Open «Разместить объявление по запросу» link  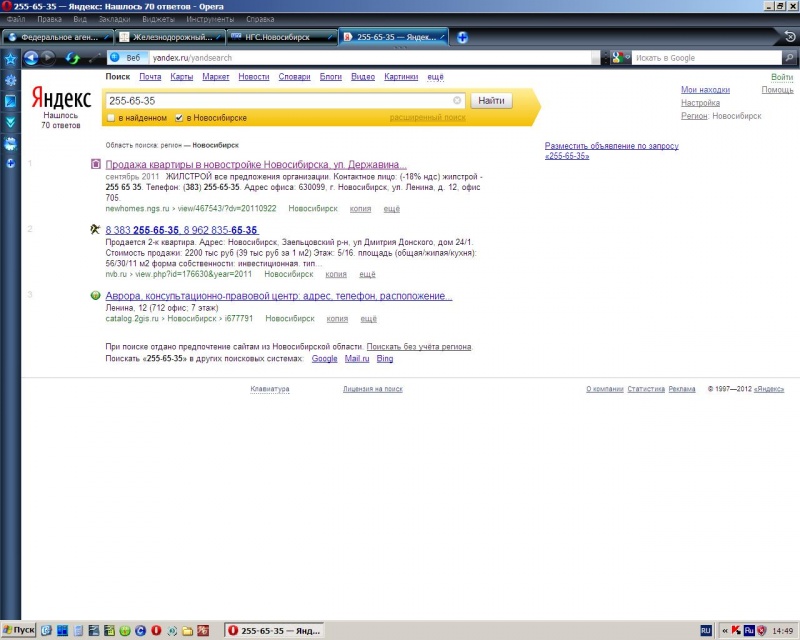tap(612, 151)
